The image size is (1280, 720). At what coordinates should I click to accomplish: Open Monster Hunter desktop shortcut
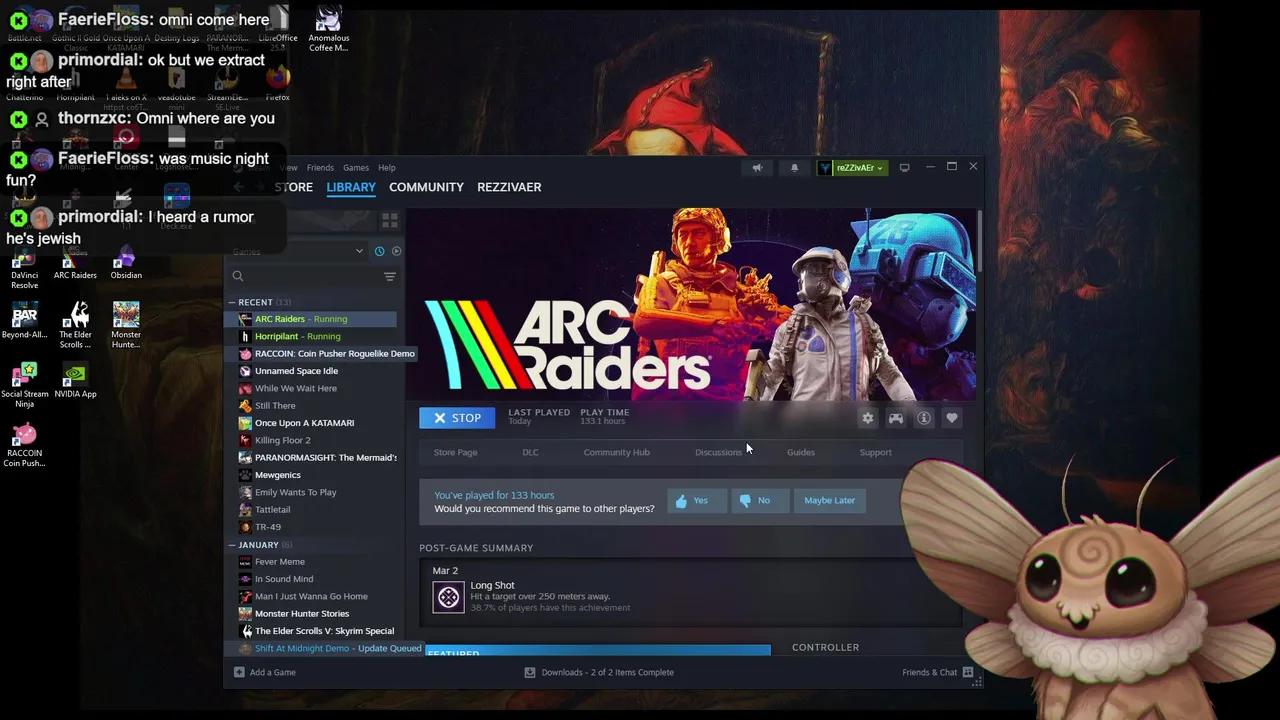[x=126, y=325]
